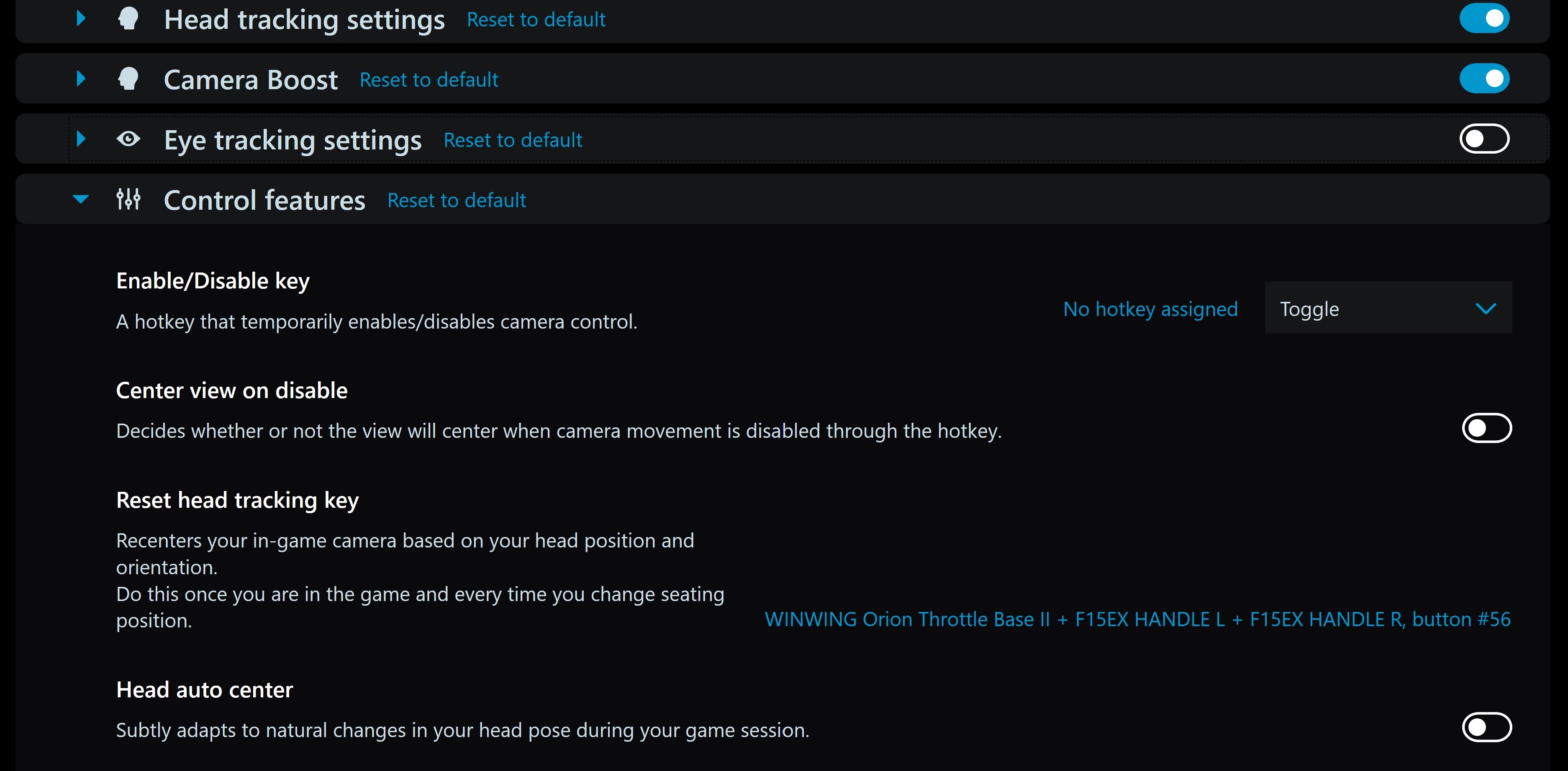Reset Control features to default
This screenshot has height=771, width=1568.
[x=457, y=200]
